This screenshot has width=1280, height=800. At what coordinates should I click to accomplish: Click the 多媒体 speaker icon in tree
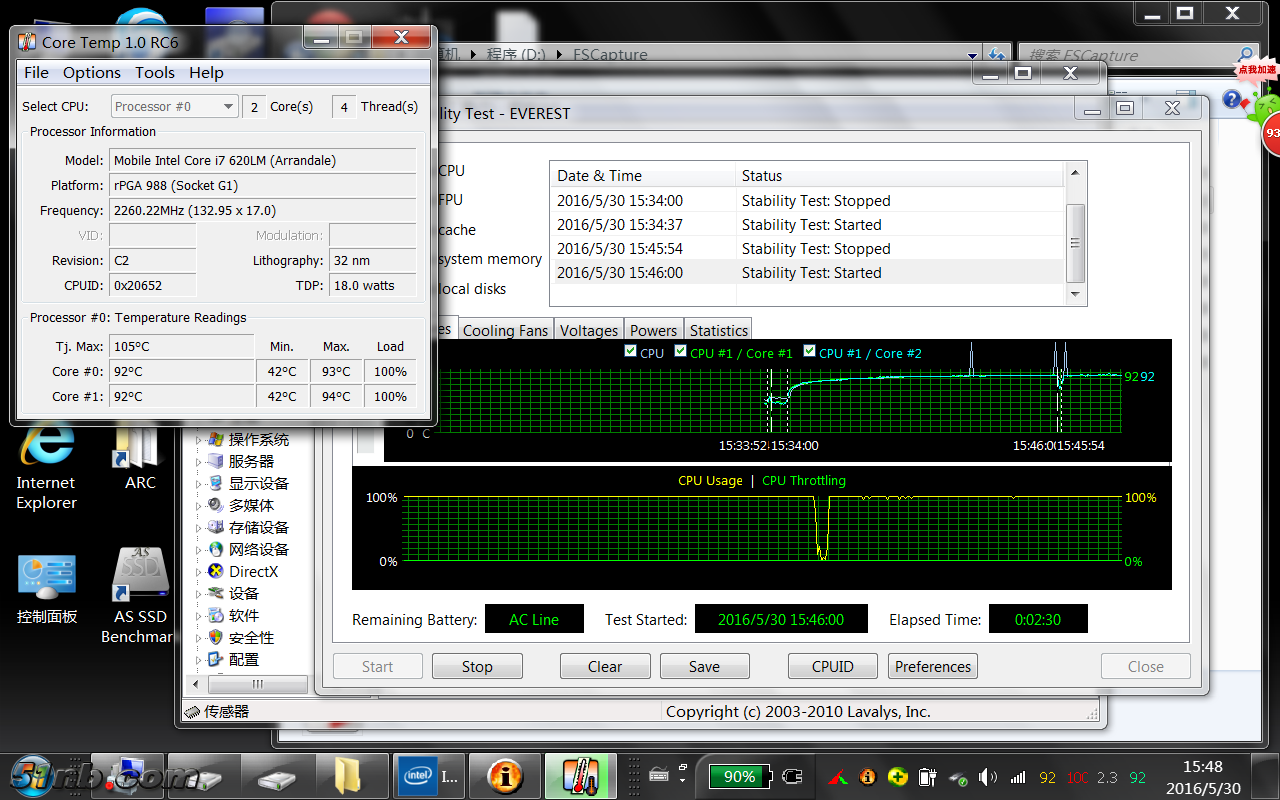tap(214, 505)
